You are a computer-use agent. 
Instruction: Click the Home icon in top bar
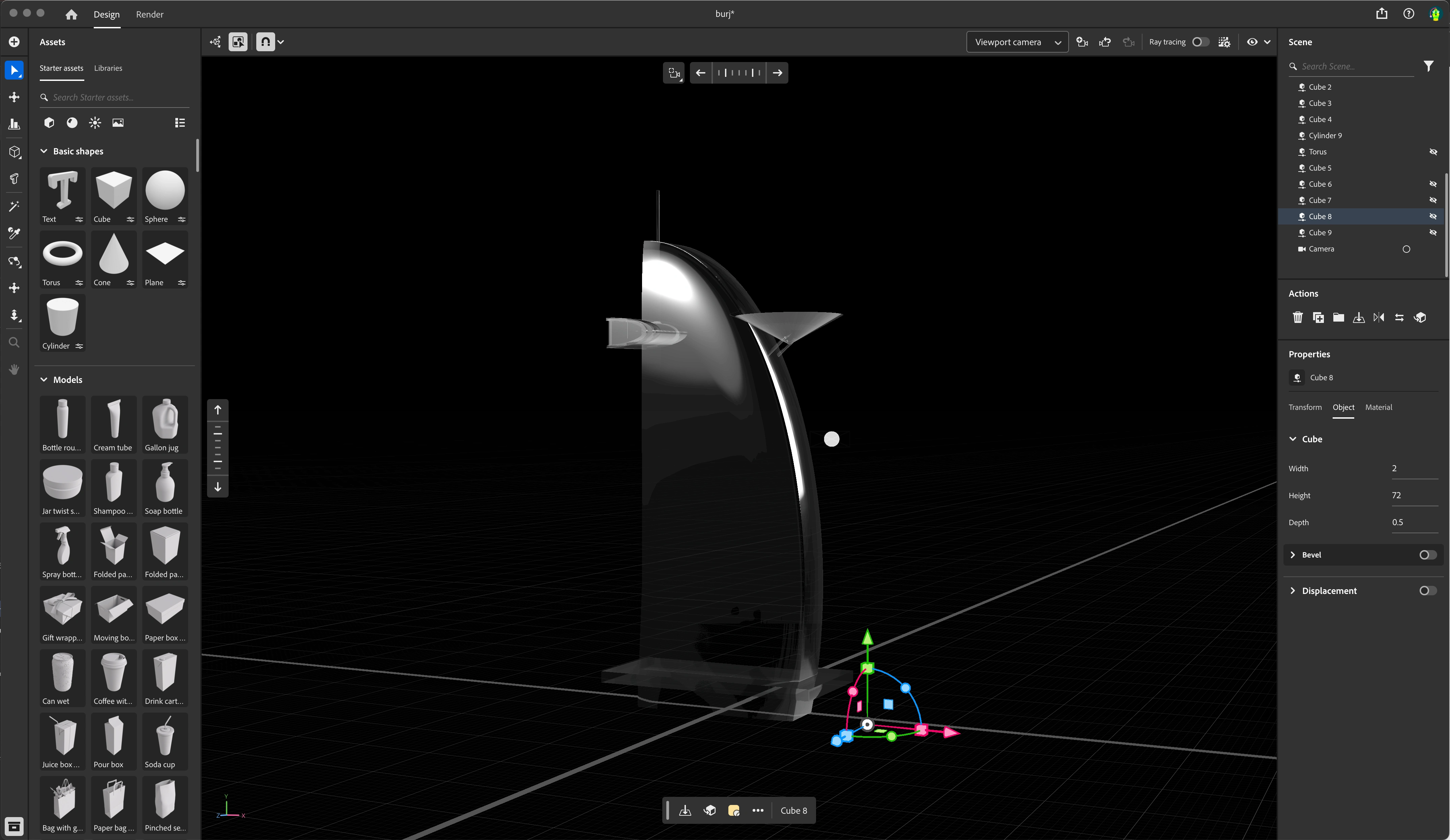point(71,14)
